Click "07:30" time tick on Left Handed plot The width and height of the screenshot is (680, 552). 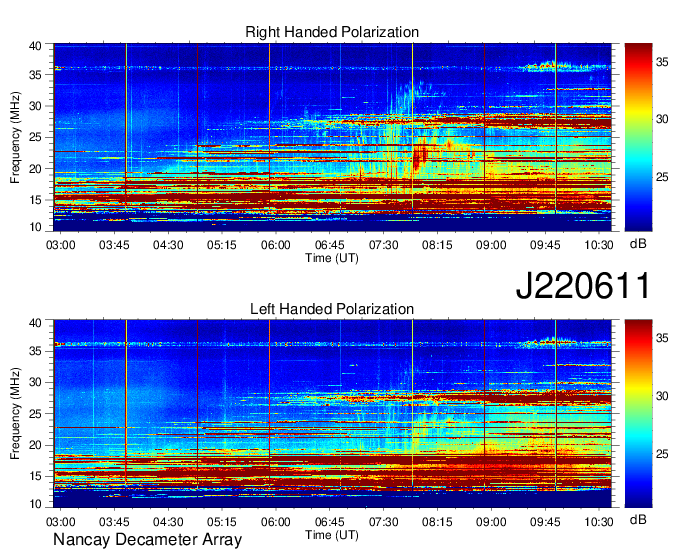click(383, 522)
